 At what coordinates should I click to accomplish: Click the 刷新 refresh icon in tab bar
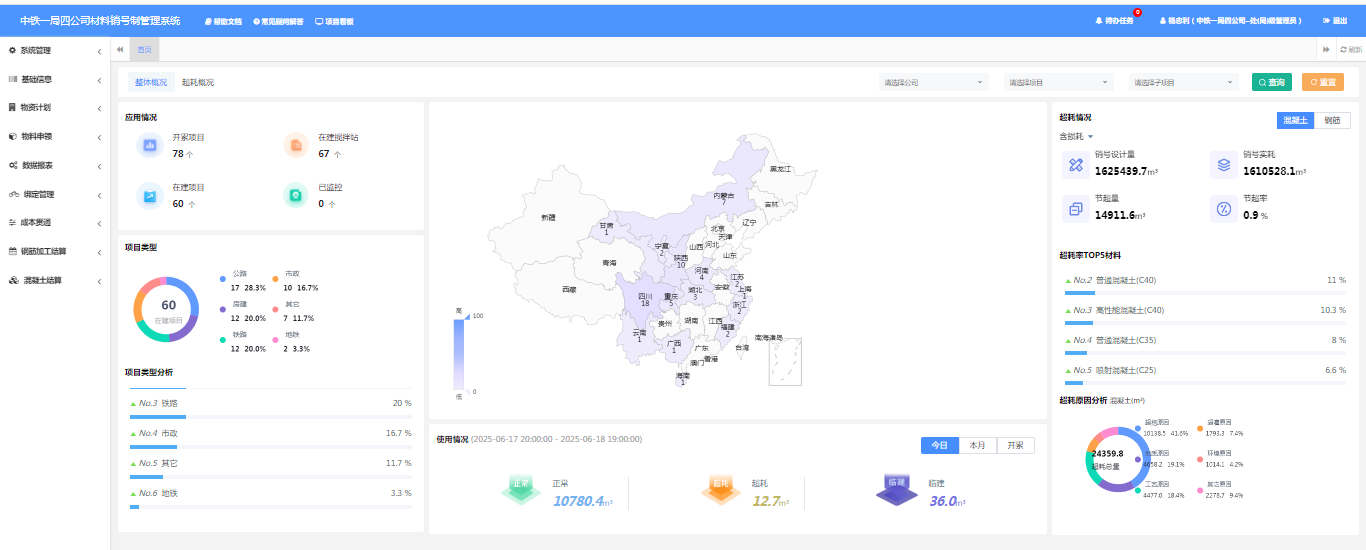[1351, 49]
